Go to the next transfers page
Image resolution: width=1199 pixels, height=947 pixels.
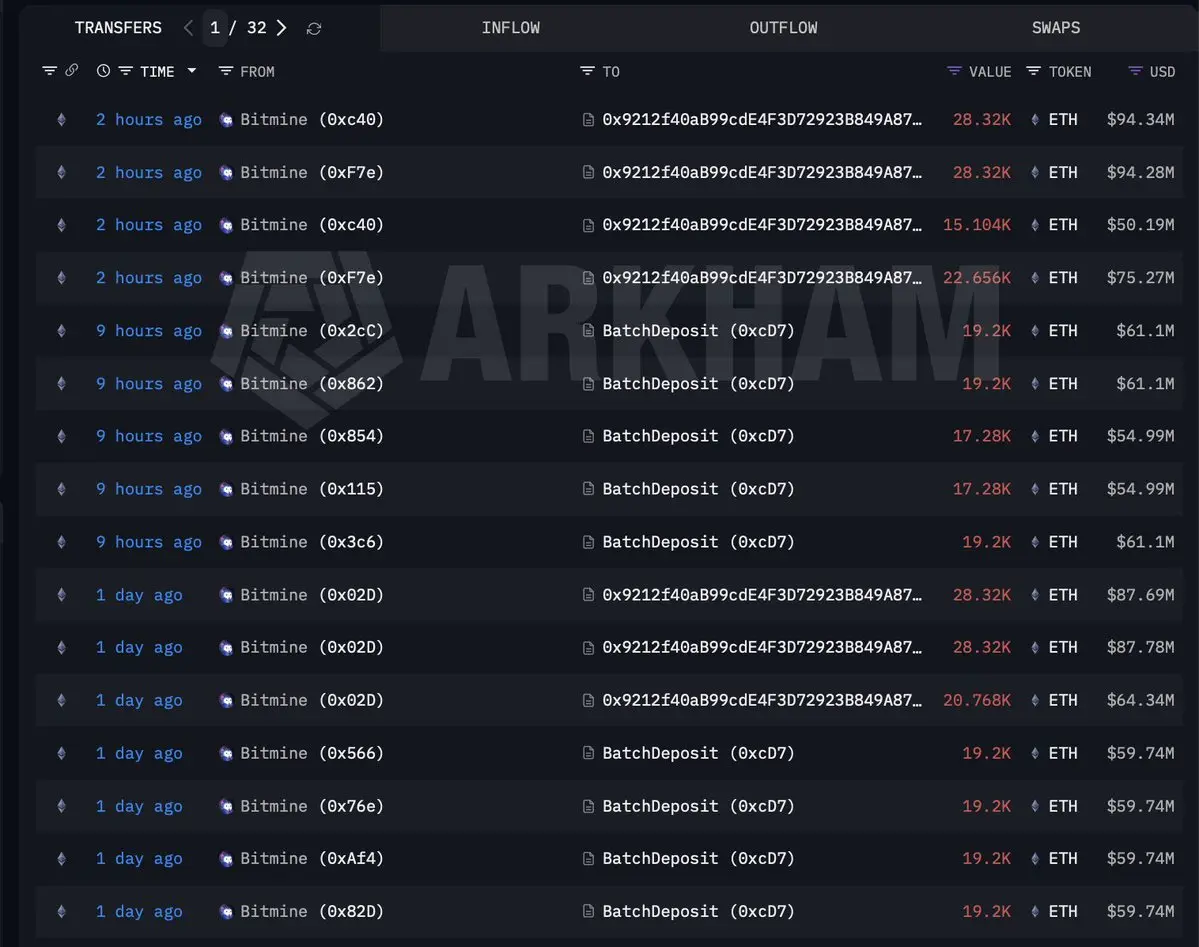(281, 28)
